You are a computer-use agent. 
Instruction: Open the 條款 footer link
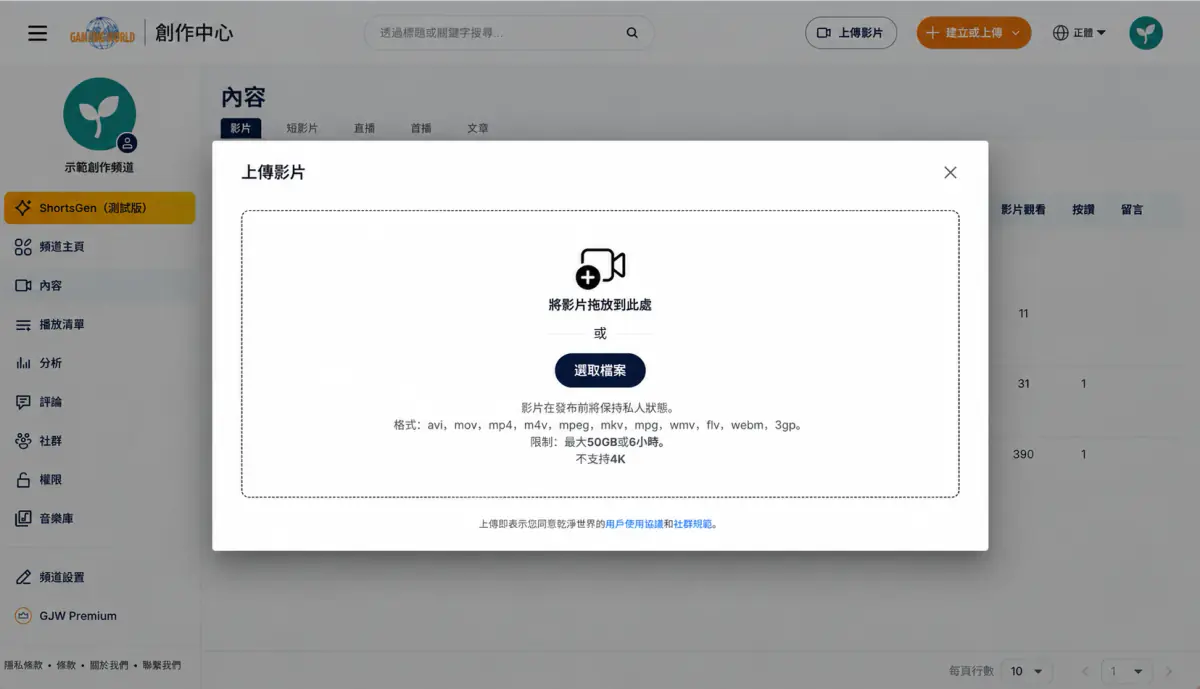(x=65, y=665)
